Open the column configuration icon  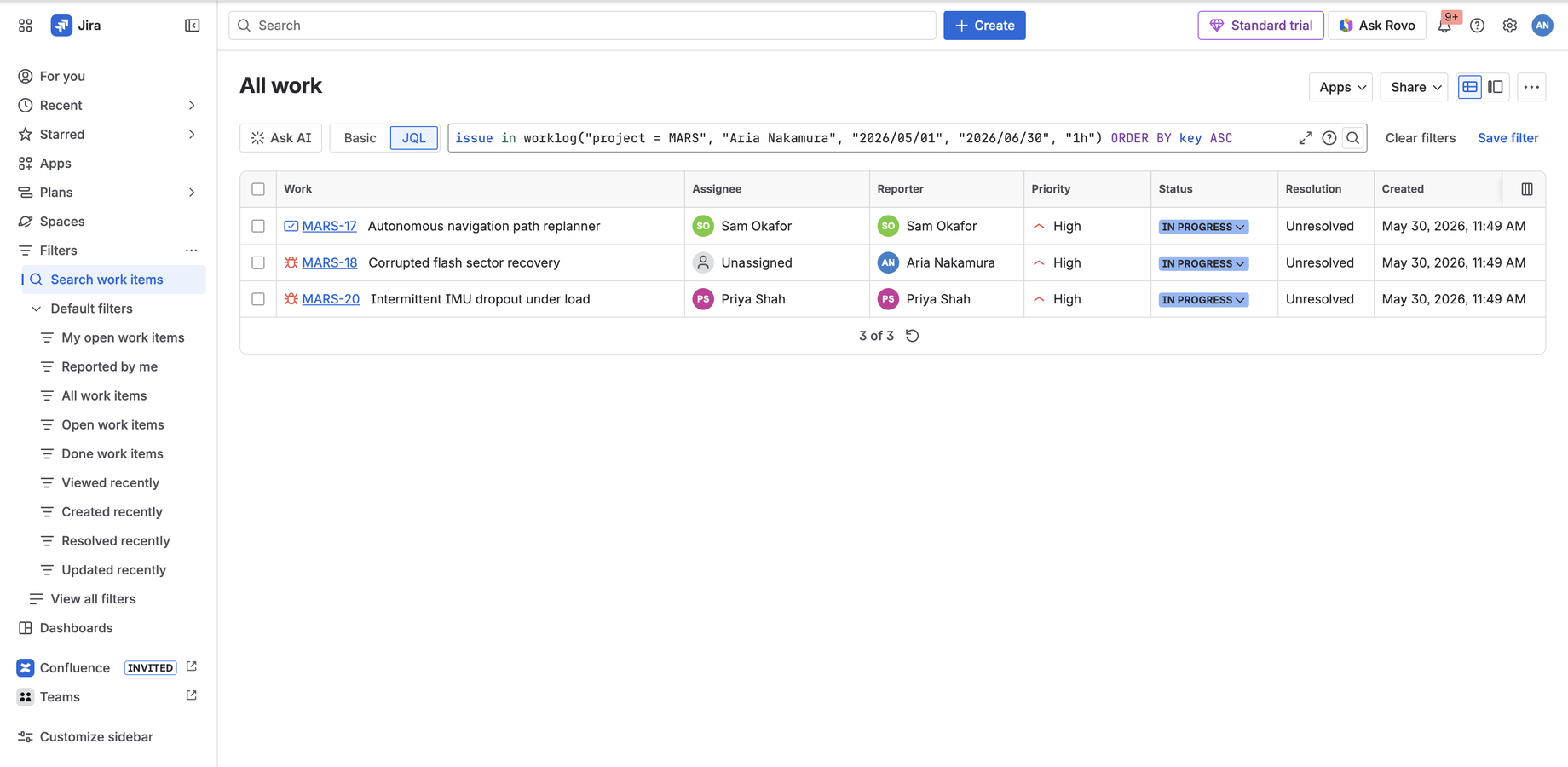pos(1527,189)
